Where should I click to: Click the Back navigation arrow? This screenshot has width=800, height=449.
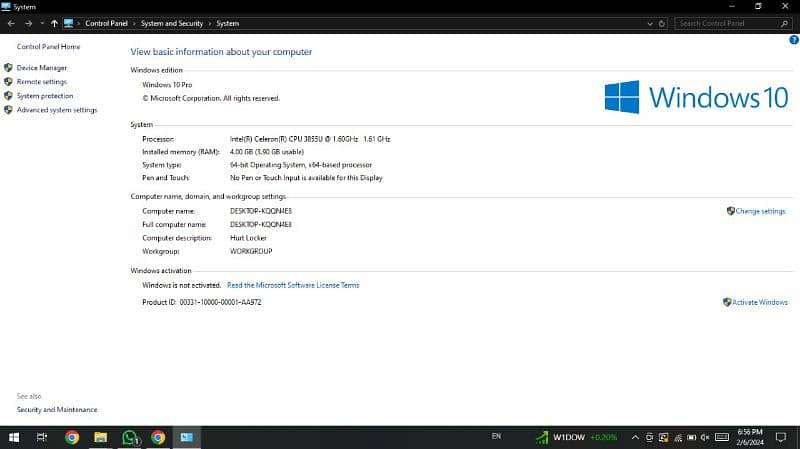pos(11,22)
